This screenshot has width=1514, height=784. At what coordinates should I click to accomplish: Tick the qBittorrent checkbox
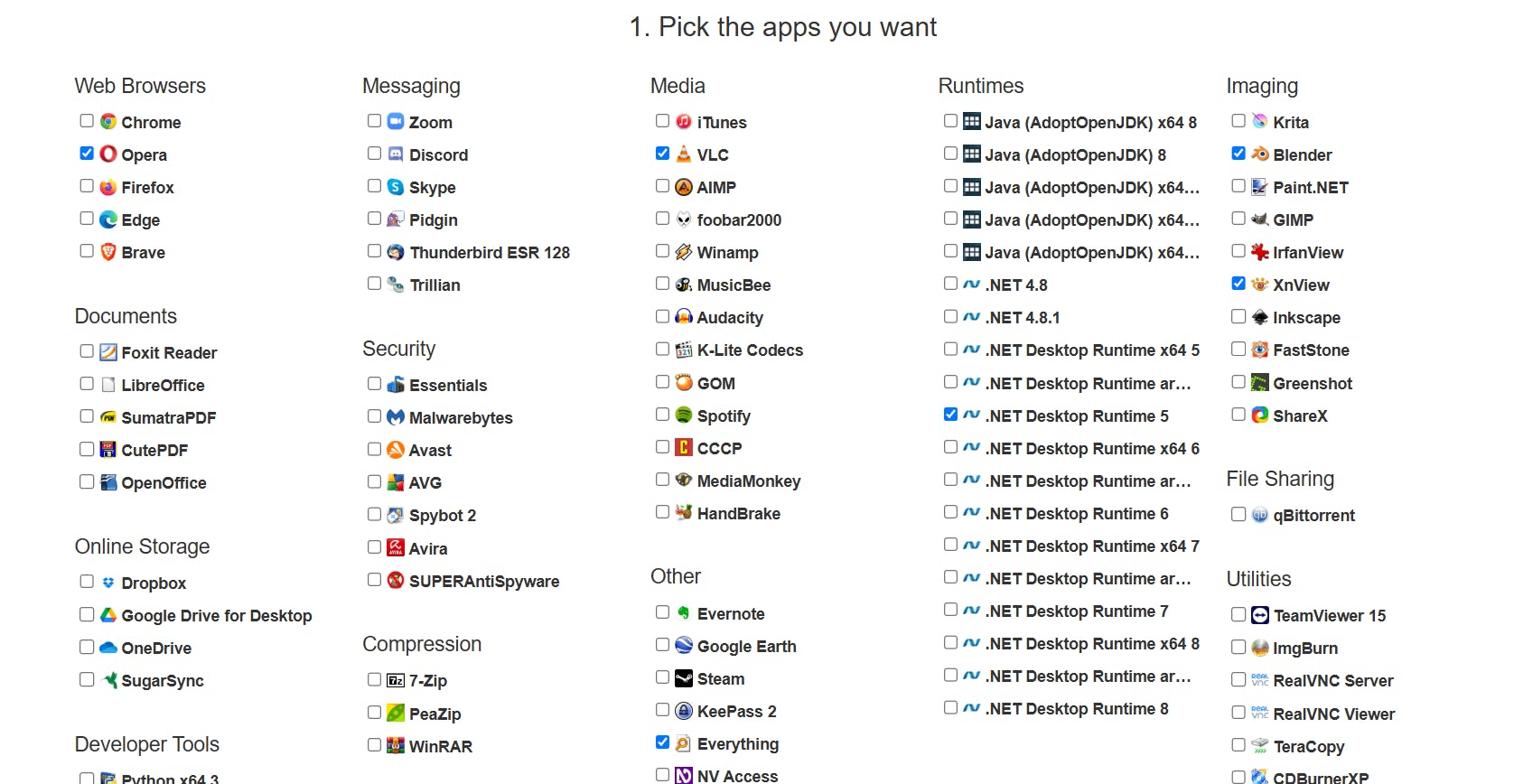click(x=1238, y=514)
